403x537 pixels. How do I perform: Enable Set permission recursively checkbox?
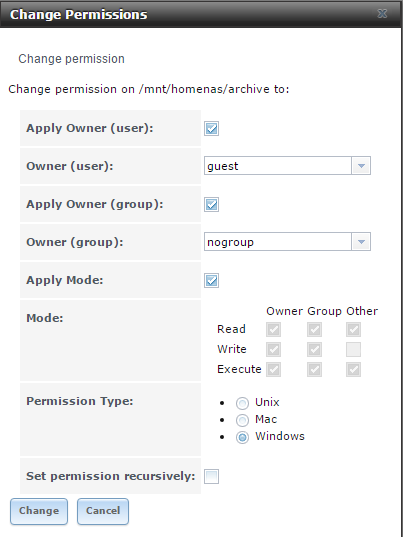coord(211,476)
